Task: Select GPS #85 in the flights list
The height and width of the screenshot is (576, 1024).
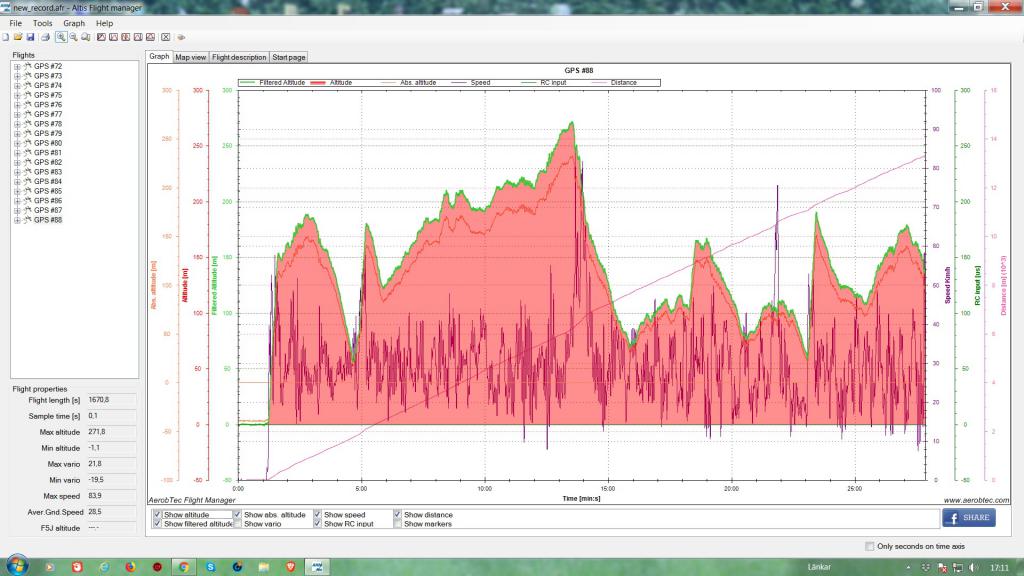Action: tap(48, 191)
